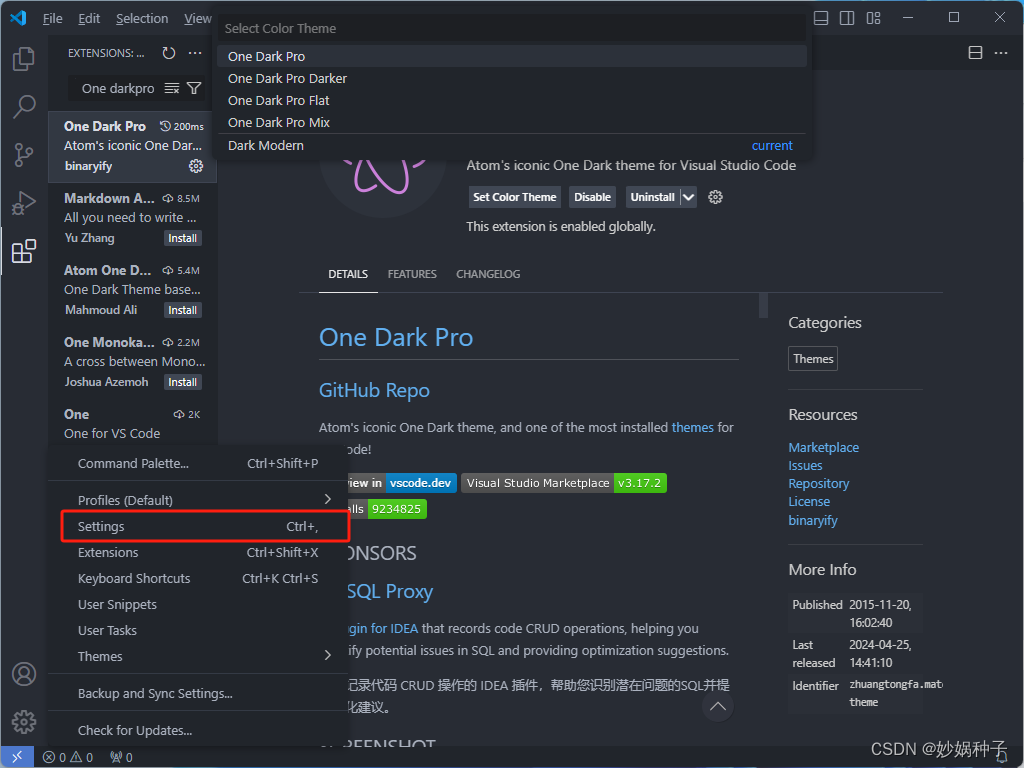
Task: Select User Snippets menu entry
Action: [197, 604]
